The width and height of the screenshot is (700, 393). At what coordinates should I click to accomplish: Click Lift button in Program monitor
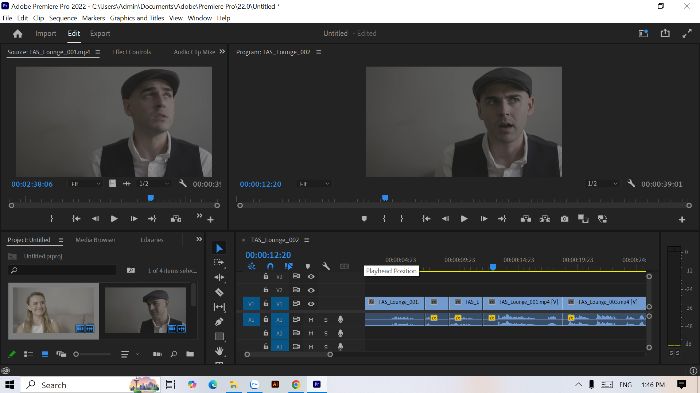click(x=526, y=219)
